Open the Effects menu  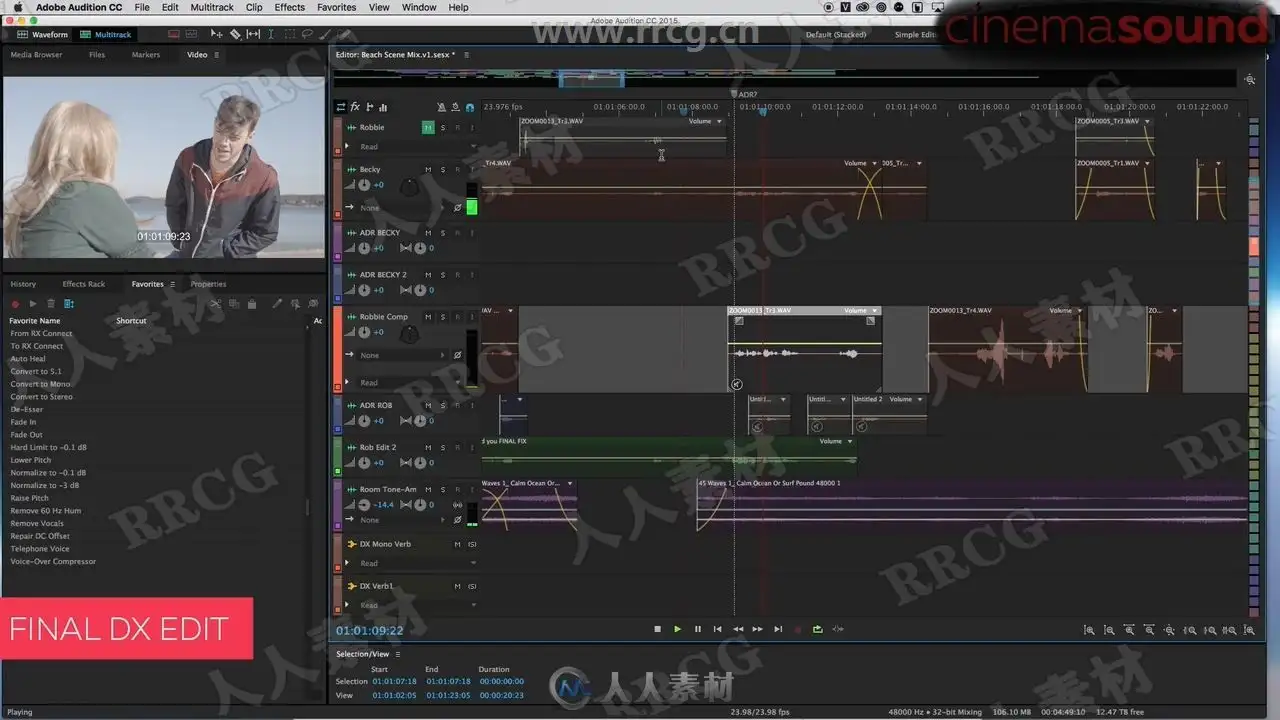(x=290, y=7)
